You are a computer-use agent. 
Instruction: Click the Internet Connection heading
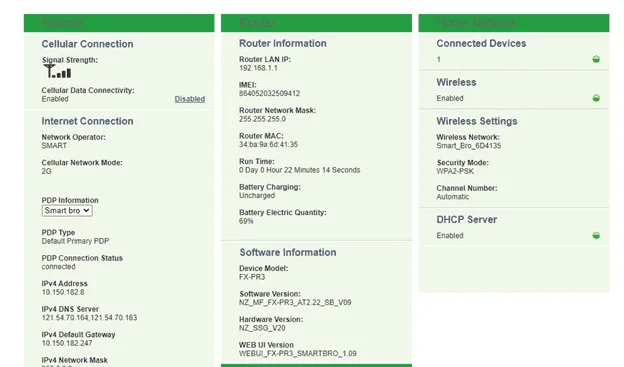point(87,121)
